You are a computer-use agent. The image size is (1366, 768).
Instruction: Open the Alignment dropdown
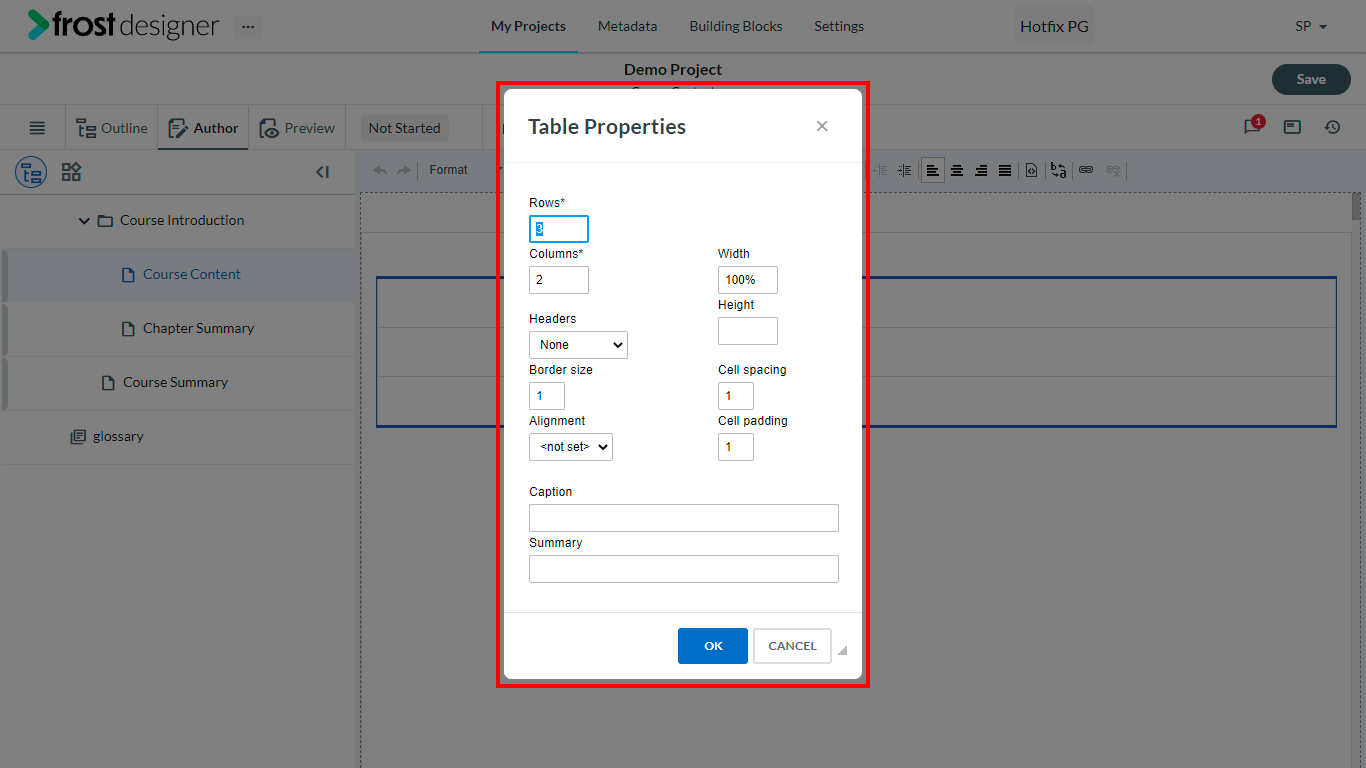pyautogui.click(x=571, y=447)
